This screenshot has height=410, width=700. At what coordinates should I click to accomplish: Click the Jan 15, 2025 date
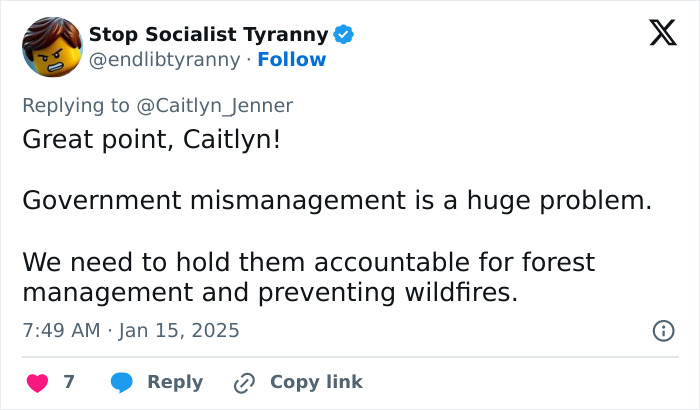click(178, 330)
